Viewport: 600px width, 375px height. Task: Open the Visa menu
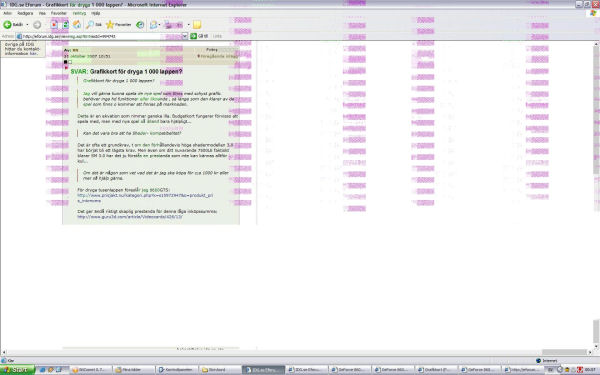pos(42,13)
